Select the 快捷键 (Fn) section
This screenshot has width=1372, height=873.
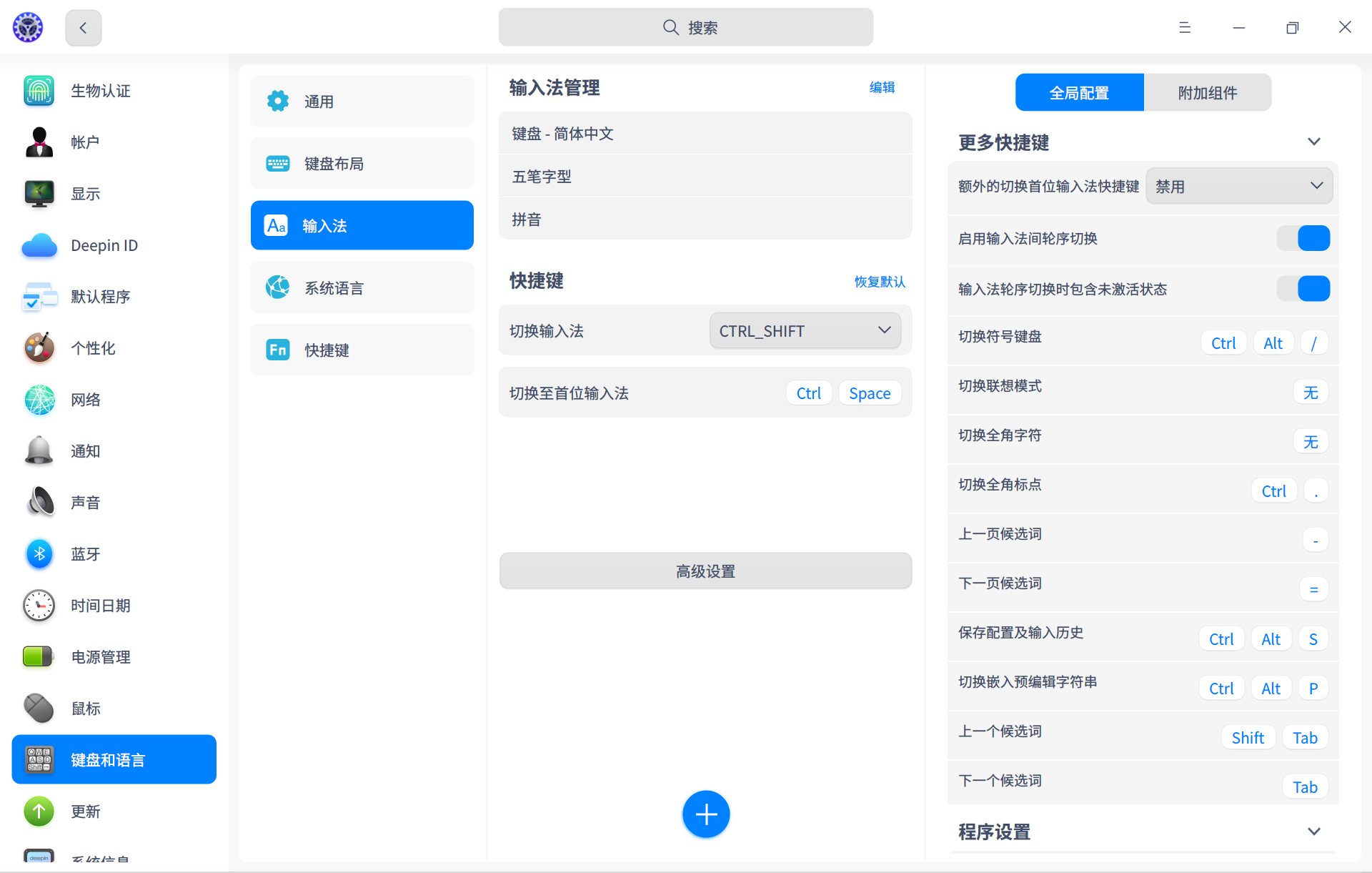point(362,350)
